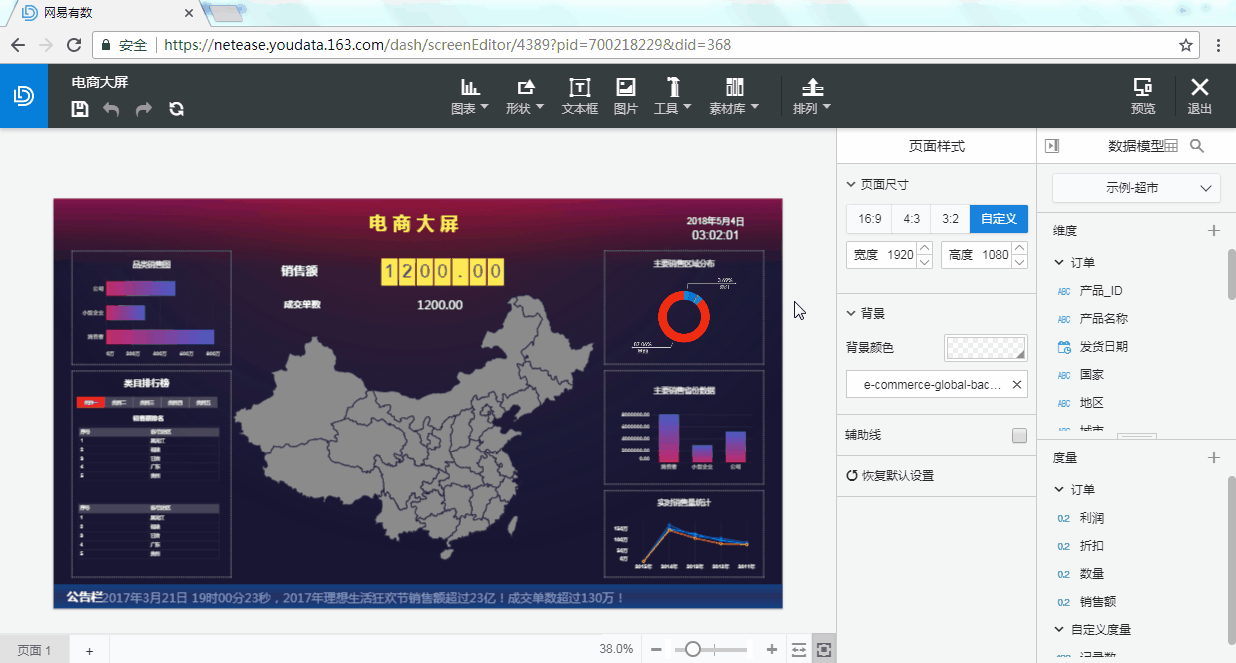This screenshot has height=663, width=1236.
Task: Save the dashboard with the floppy disk icon
Action: [80, 109]
